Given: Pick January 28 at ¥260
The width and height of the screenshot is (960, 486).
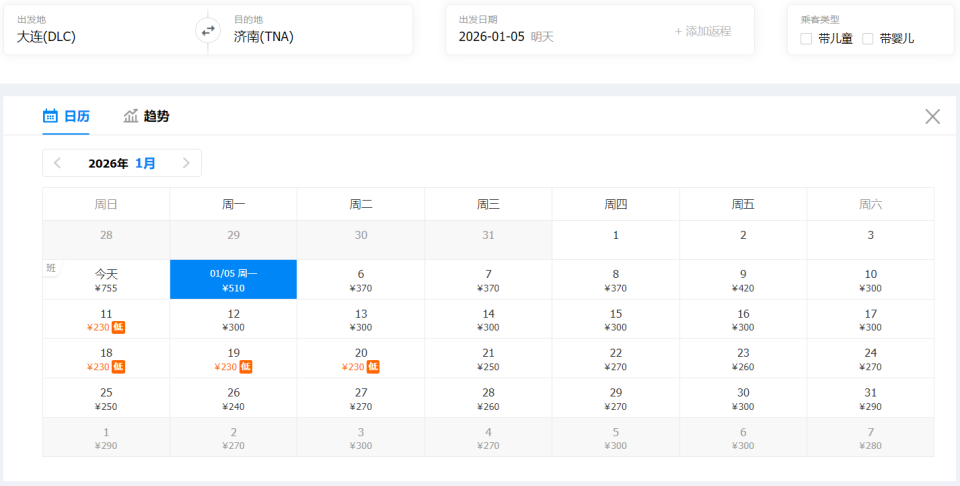Looking at the screenshot, I should [x=488, y=398].
